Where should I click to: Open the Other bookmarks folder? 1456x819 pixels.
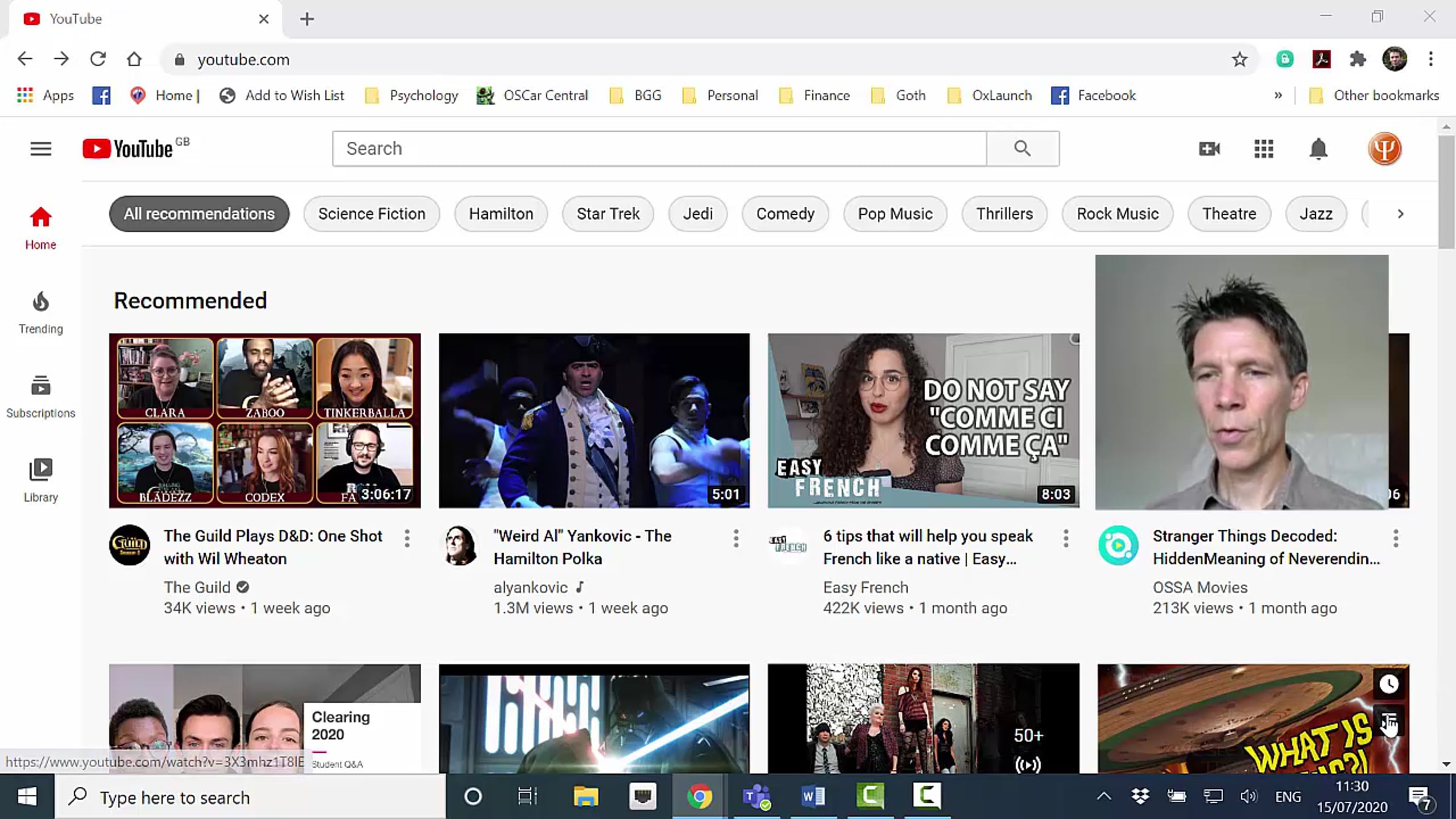(1374, 95)
